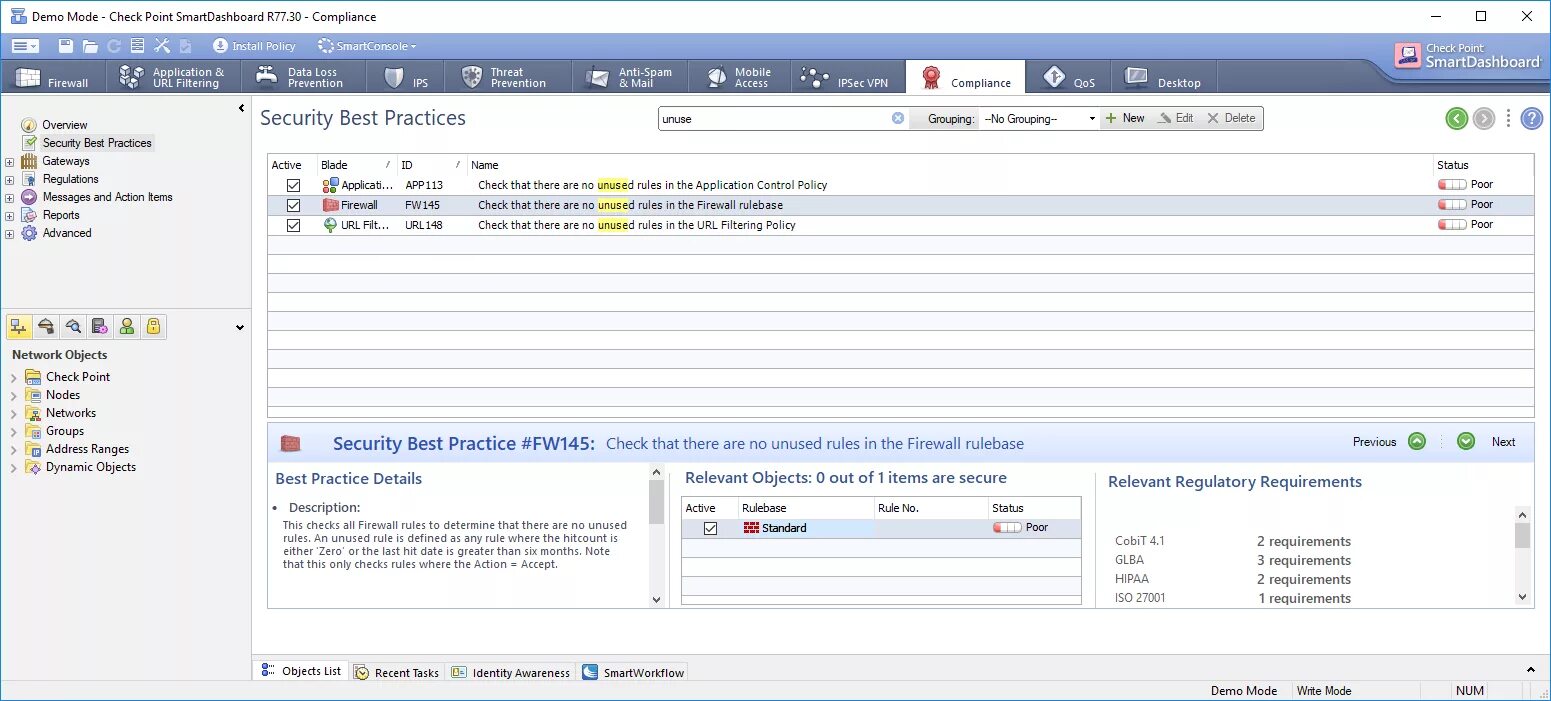Open the Desktop tab
This screenshot has width=1551, height=701.
pos(1163,77)
